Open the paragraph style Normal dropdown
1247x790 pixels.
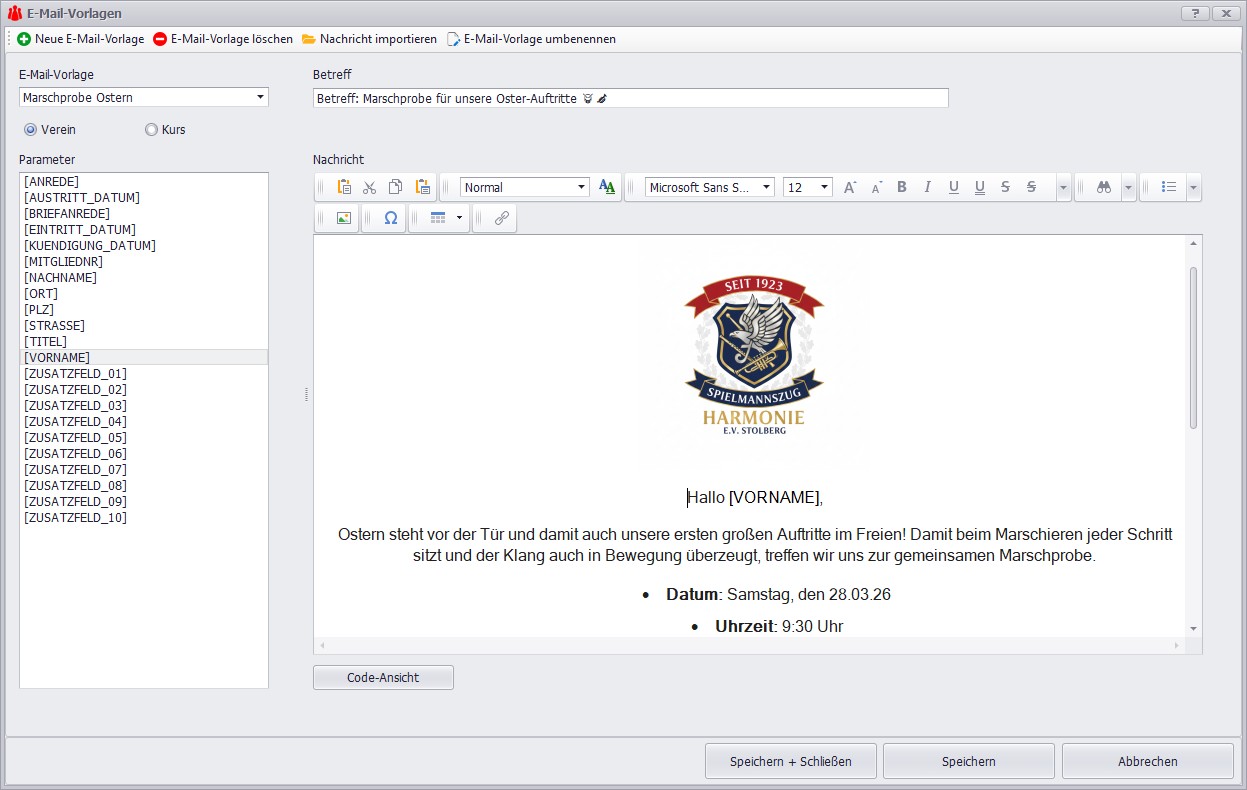(581, 187)
